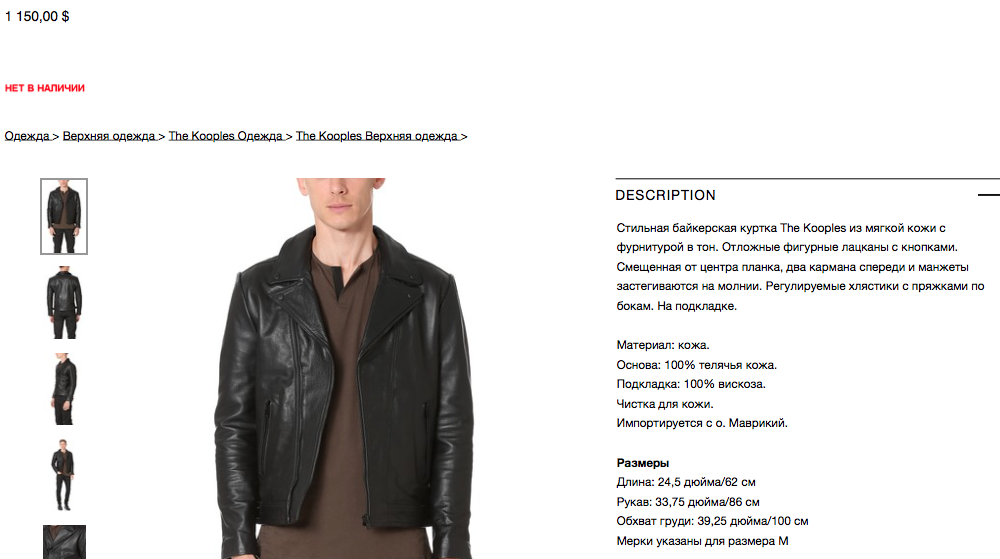Click the Длина measurement line
Viewport: 1000px width, 559px height.
tap(686, 482)
